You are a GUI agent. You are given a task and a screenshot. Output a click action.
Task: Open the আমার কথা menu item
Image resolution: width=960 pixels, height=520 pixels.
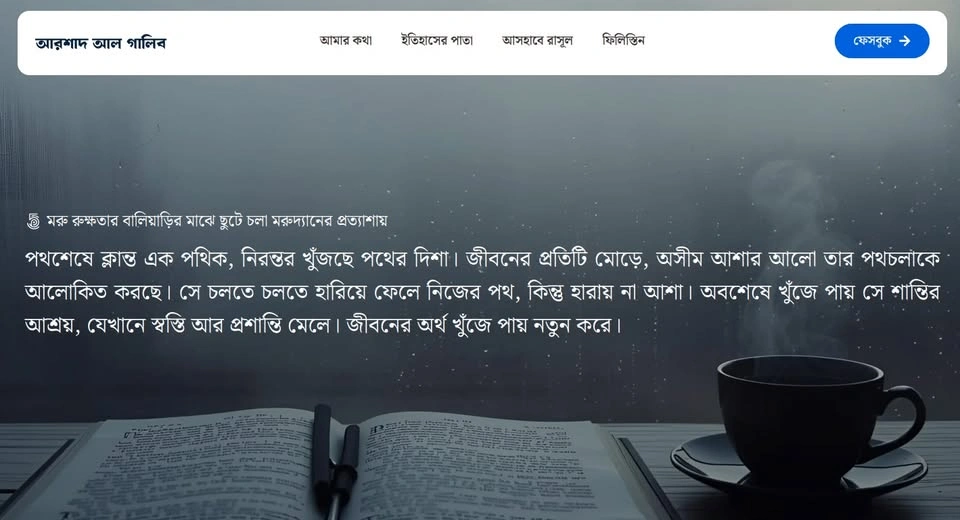tap(345, 40)
